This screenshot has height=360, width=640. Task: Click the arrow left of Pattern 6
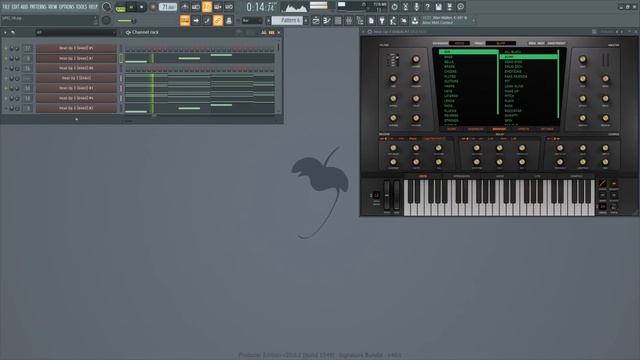click(268, 20)
